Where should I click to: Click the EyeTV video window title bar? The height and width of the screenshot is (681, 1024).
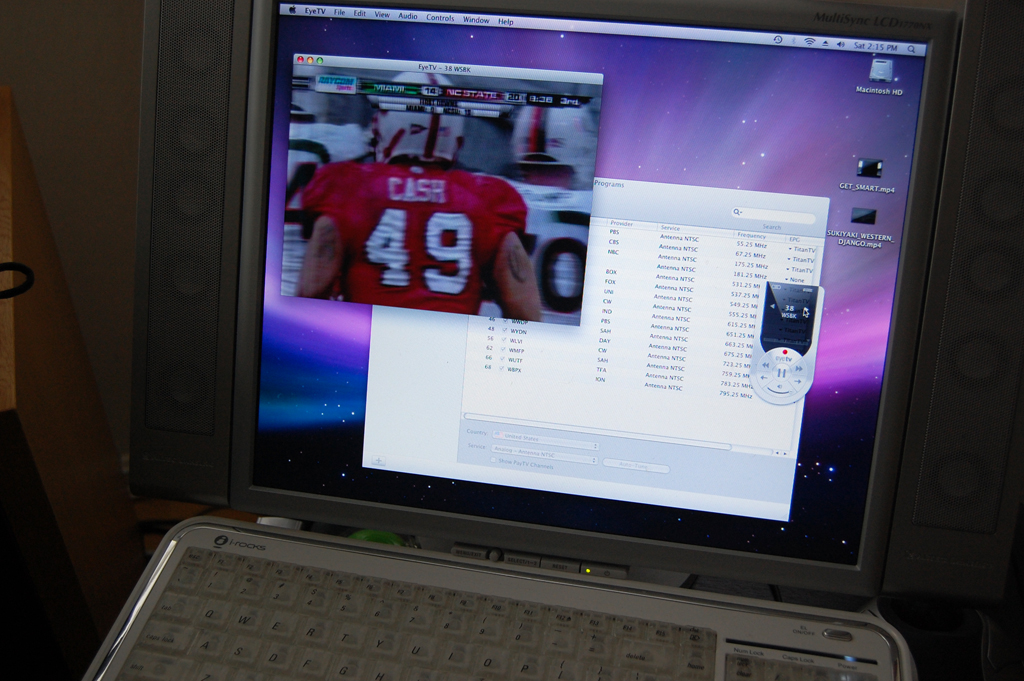click(448, 68)
